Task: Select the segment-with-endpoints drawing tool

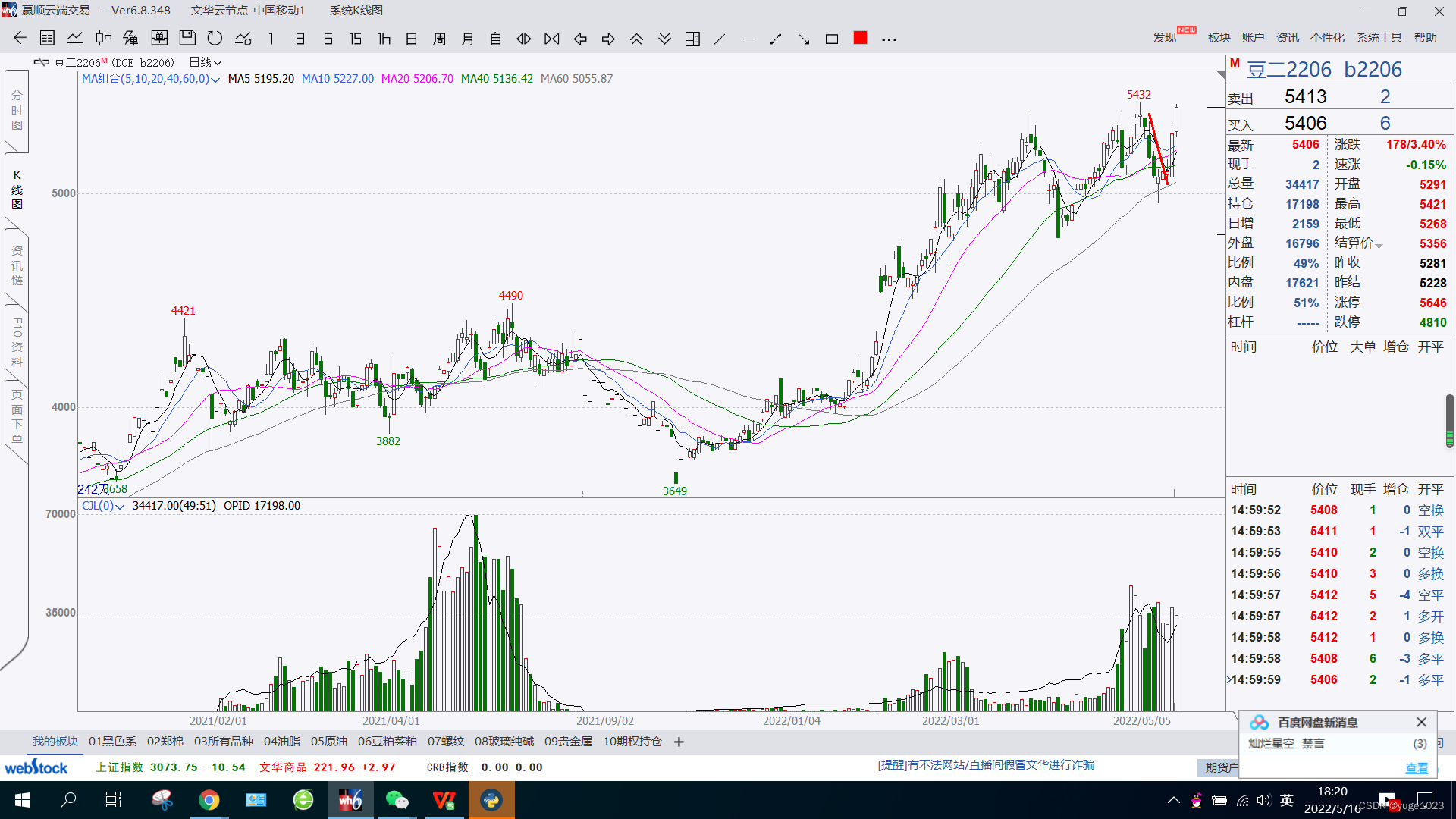Action: [x=776, y=39]
